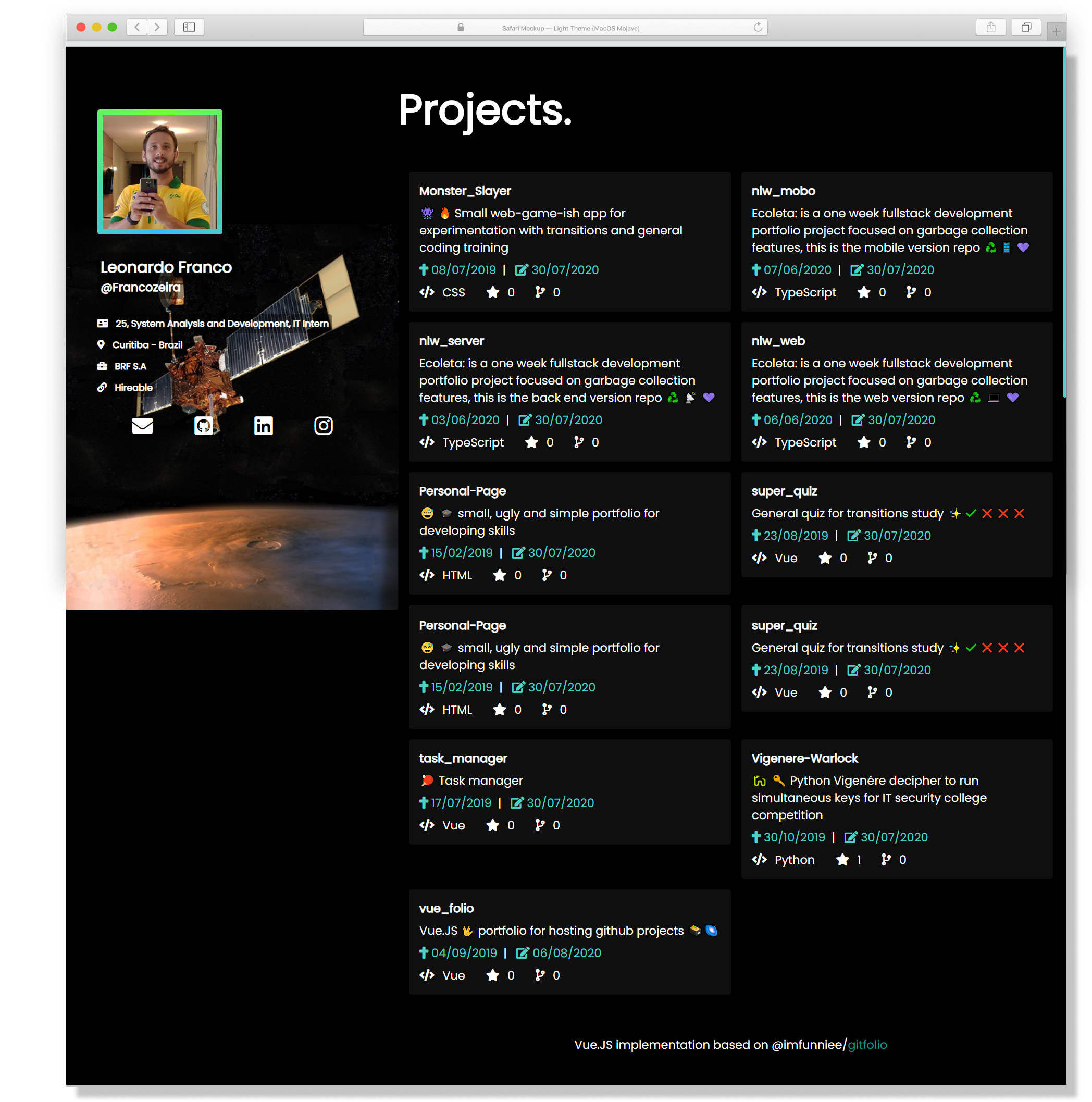The height and width of the screenshot is (1102, 1092).
Task: Open the GitHub profile icon
Action: 204,426
